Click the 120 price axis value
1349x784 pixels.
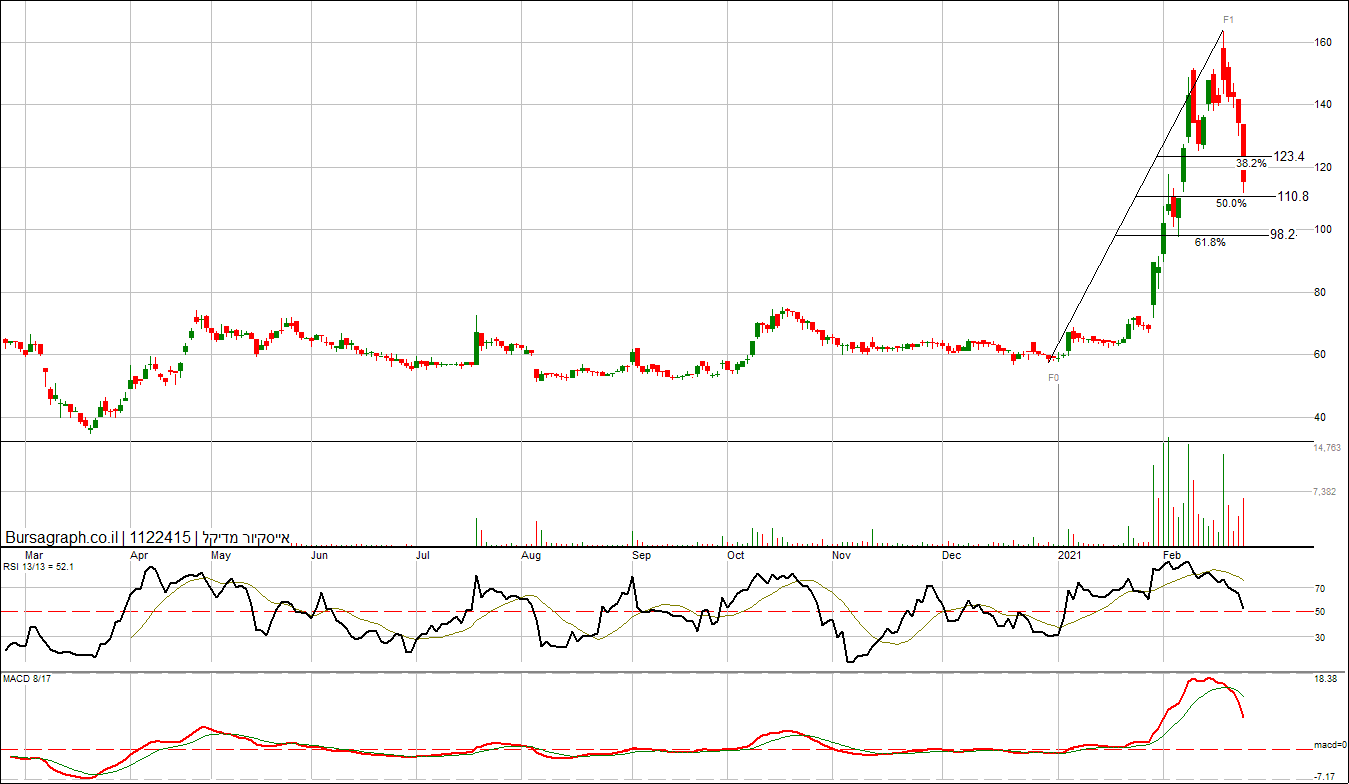1323,167
